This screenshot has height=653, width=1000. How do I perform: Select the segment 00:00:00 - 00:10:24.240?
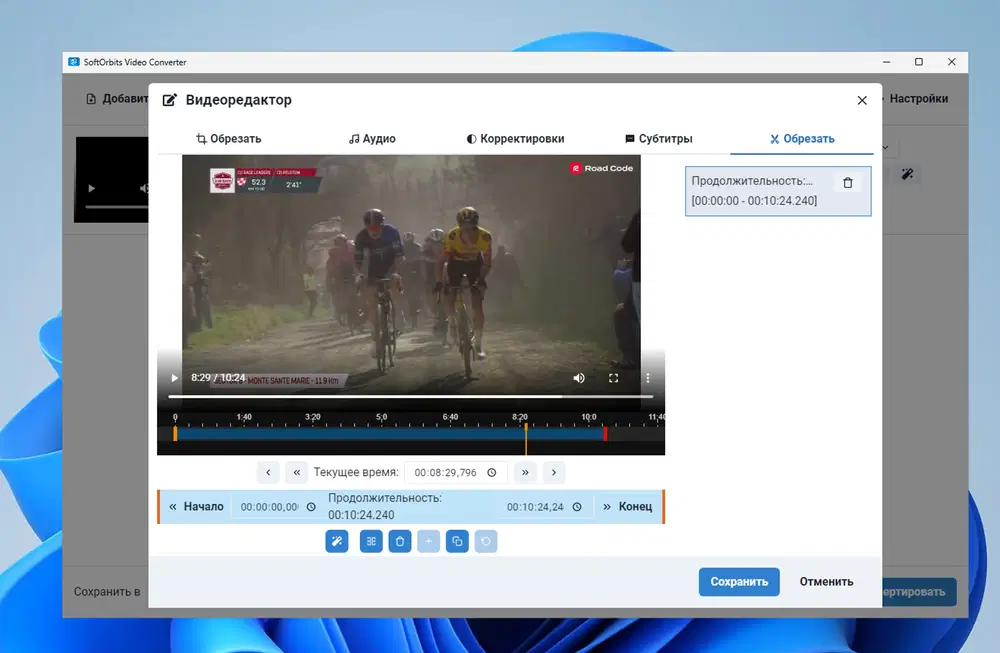pyautogui.click(x=778, y=191)
